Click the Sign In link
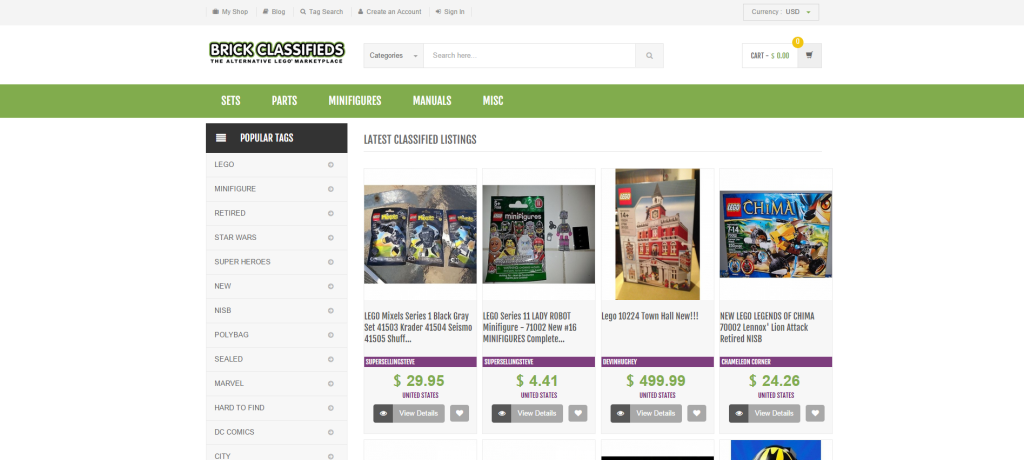 450,12
